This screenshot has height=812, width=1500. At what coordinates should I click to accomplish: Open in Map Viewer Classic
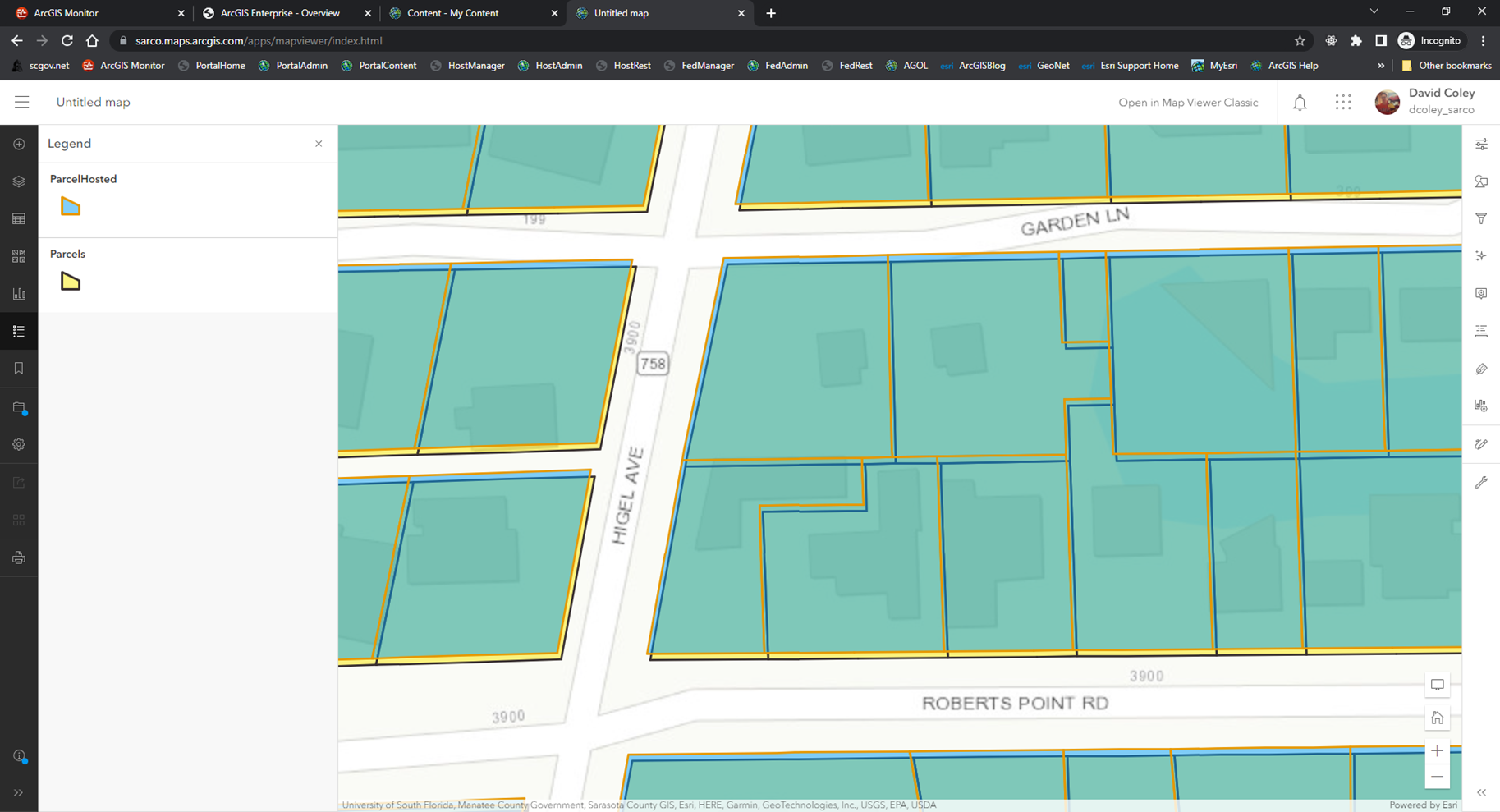pos(1188,102)
